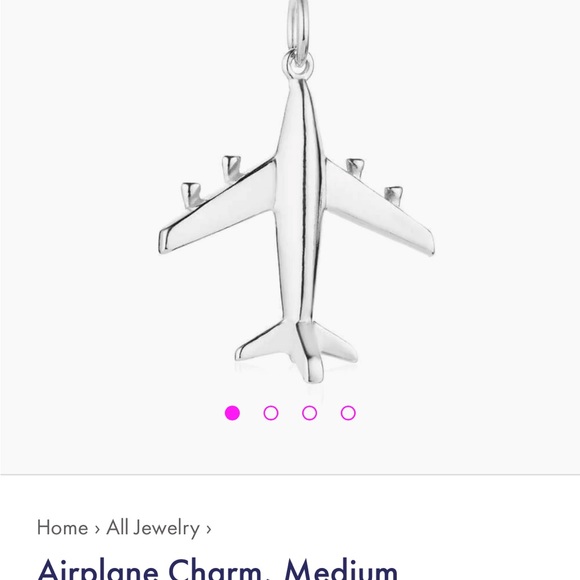Go to the All Jewelry breadcrumb
580x580 pixels.
(153, 528)
